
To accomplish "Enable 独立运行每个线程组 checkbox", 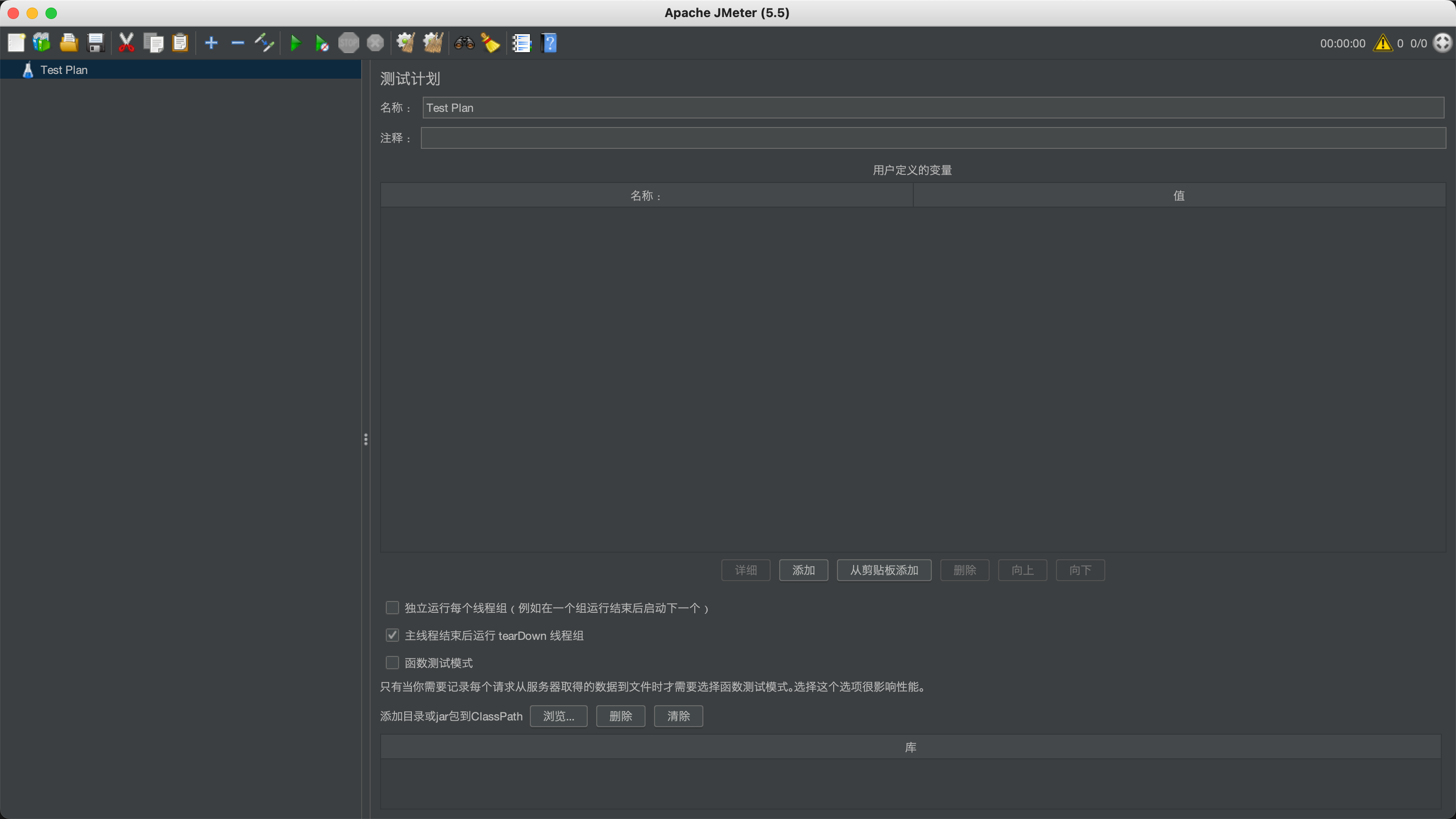I will click(392, 608).
